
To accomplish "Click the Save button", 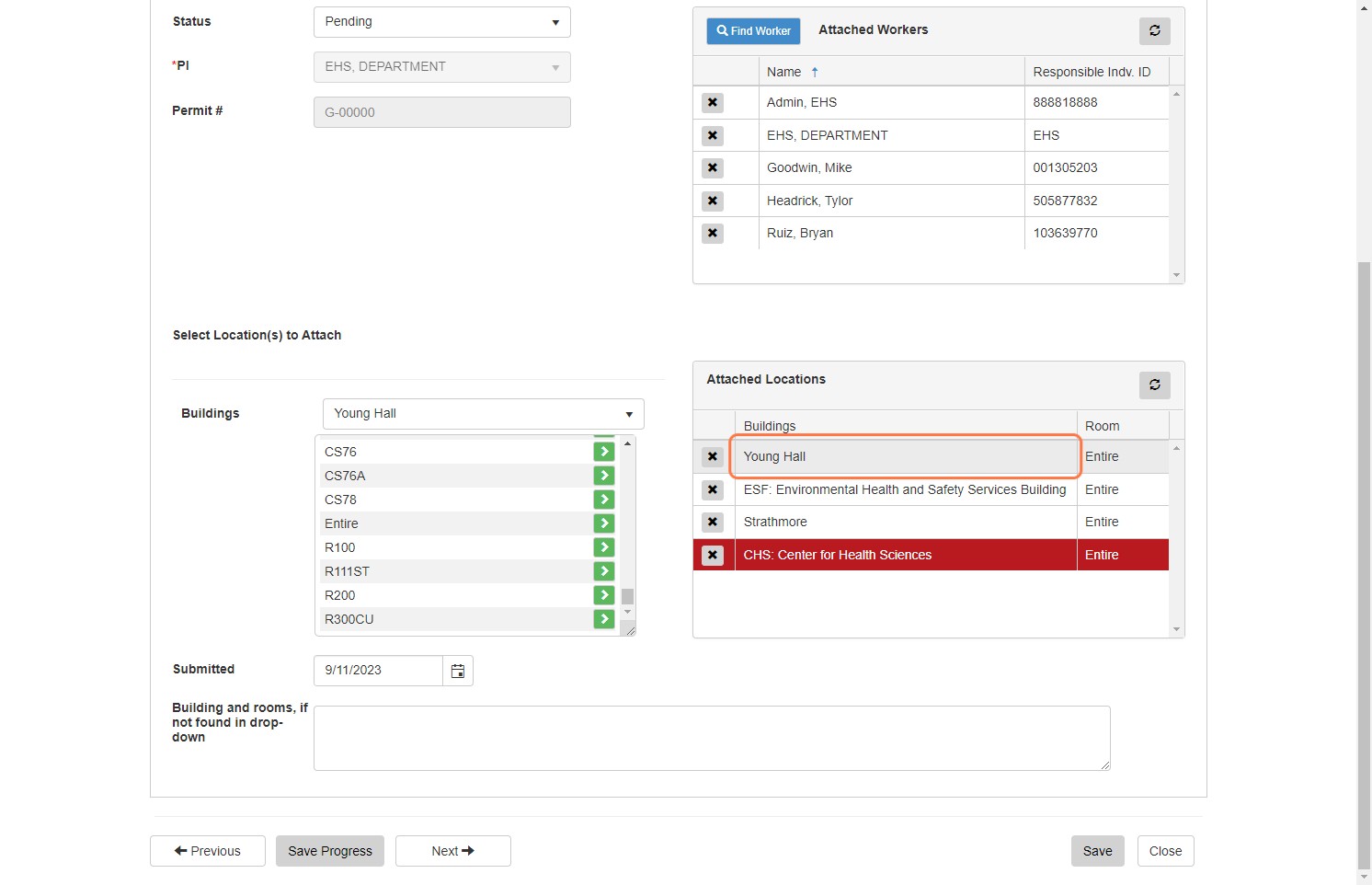I will (1098, 851).
